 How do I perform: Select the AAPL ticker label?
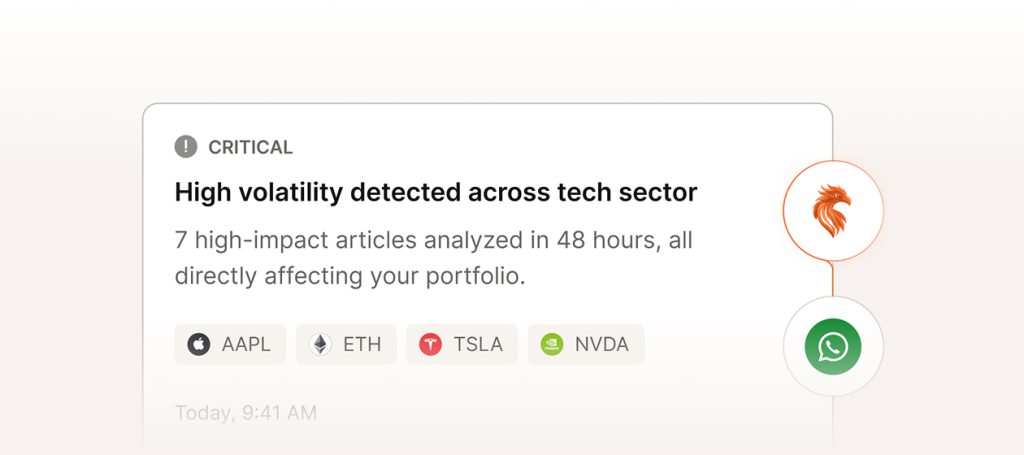point(246,345)
